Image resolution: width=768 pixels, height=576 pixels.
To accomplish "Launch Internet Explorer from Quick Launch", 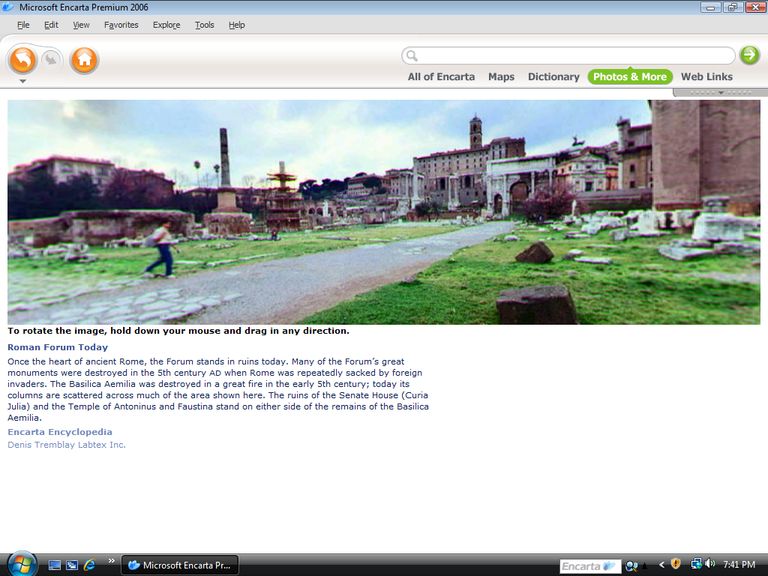I will pyautogui.click(x=89, y=565).
